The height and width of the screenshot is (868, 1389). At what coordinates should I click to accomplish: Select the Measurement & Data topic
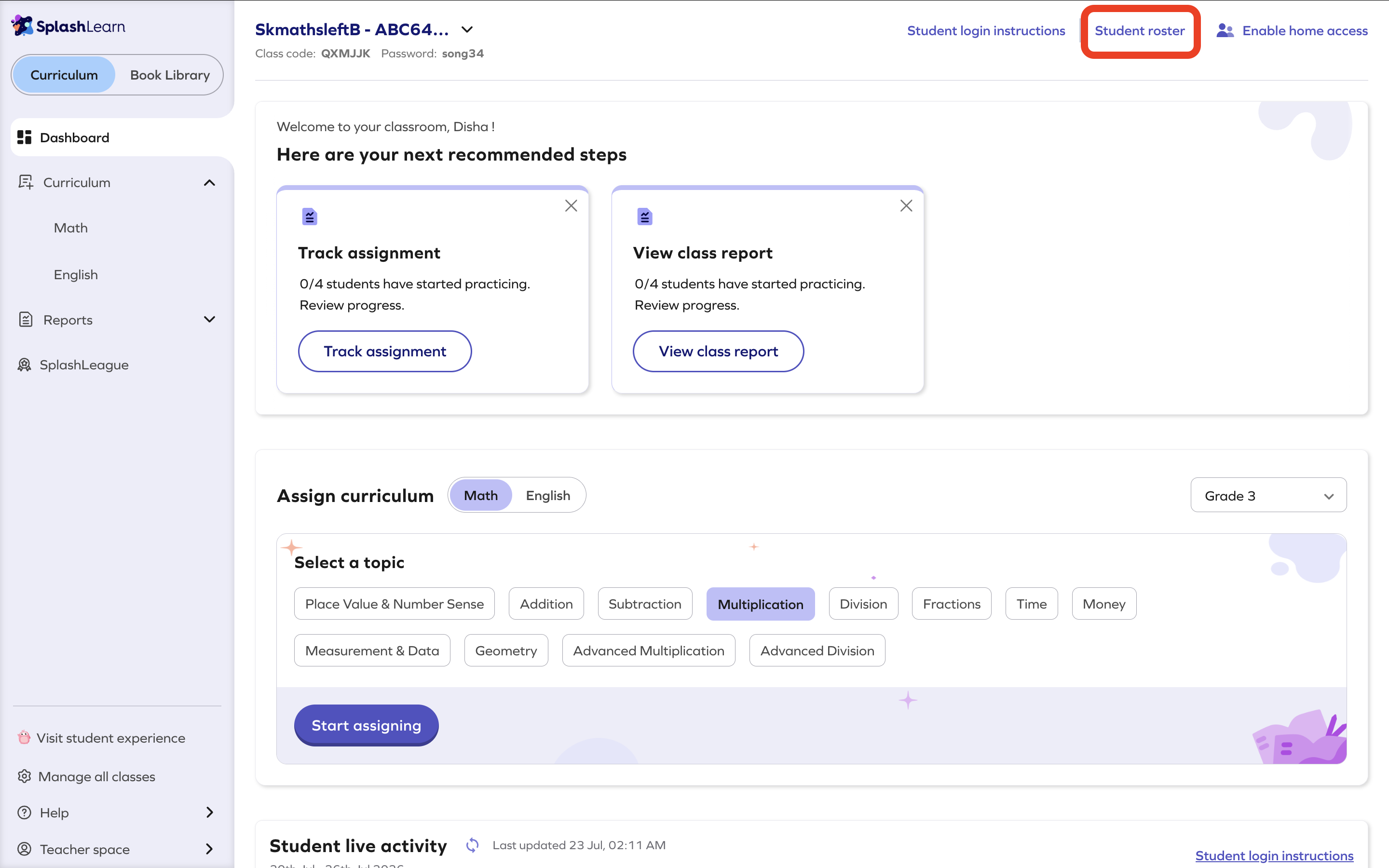372,651
